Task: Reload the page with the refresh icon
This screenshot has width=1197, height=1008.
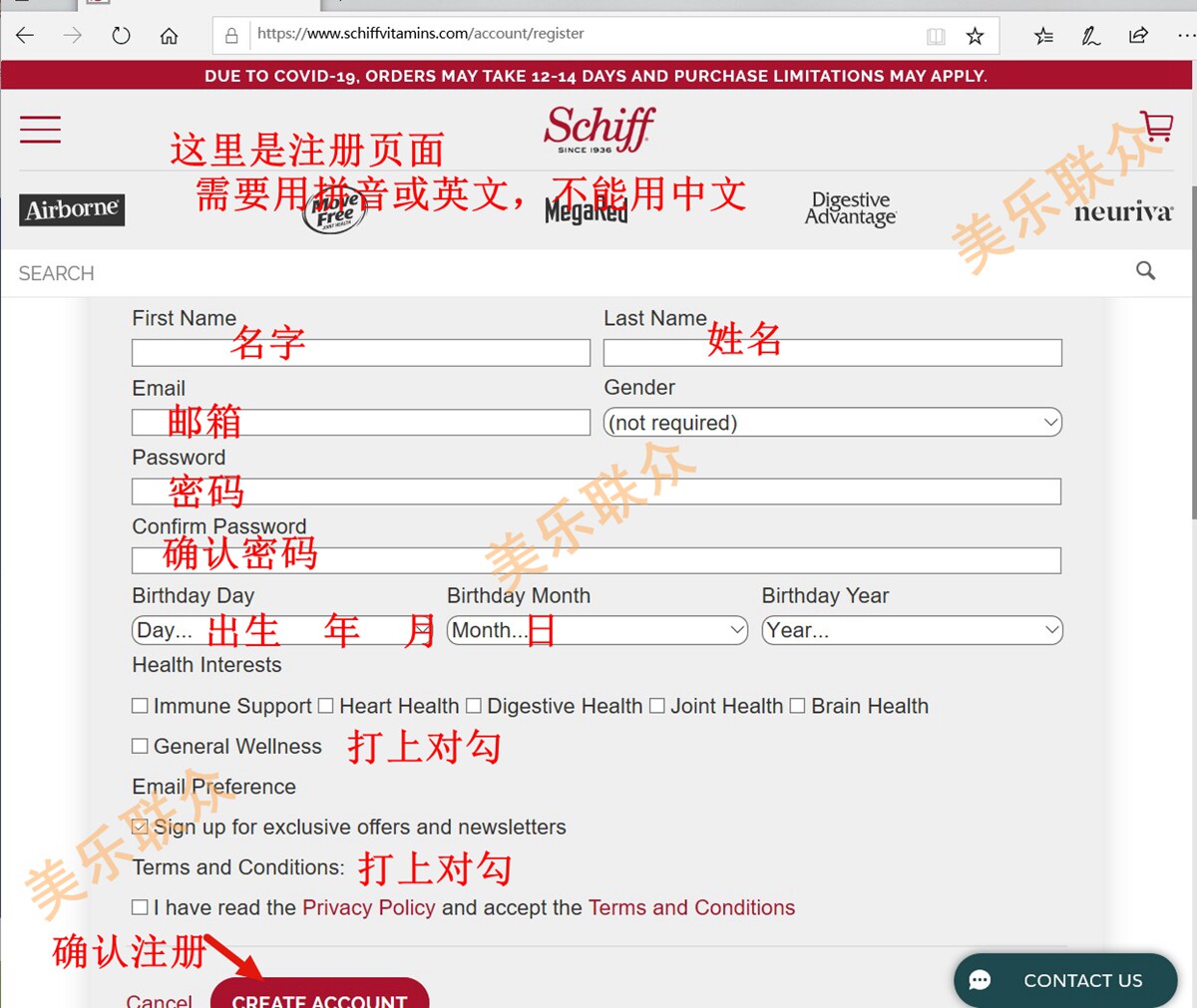Action: coord(121,36)
